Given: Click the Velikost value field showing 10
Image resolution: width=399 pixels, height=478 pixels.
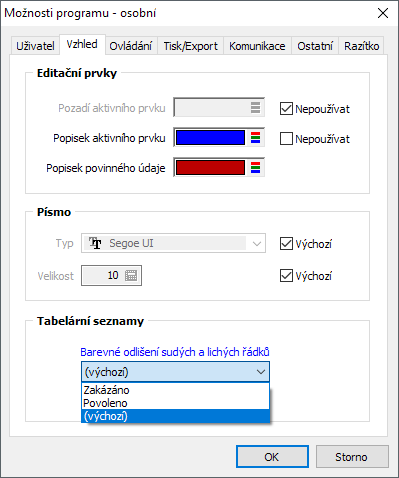Looking at the screenshot, I should [x=111, y=275].
